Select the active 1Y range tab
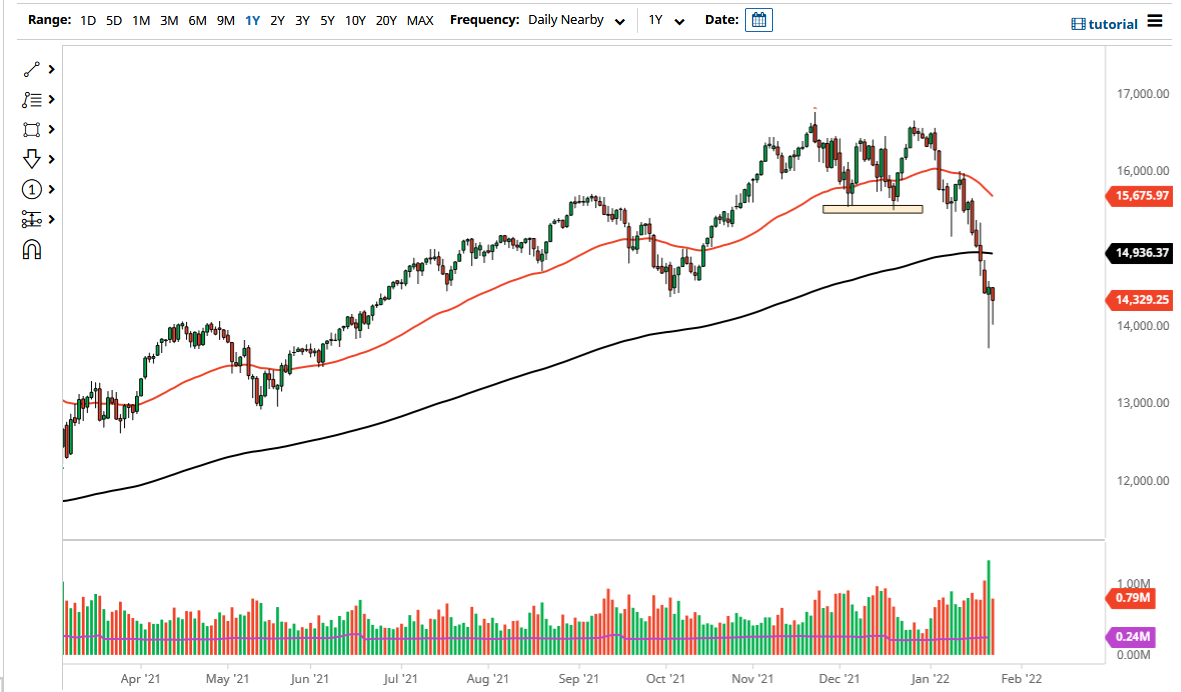 [x=252, y=19]
